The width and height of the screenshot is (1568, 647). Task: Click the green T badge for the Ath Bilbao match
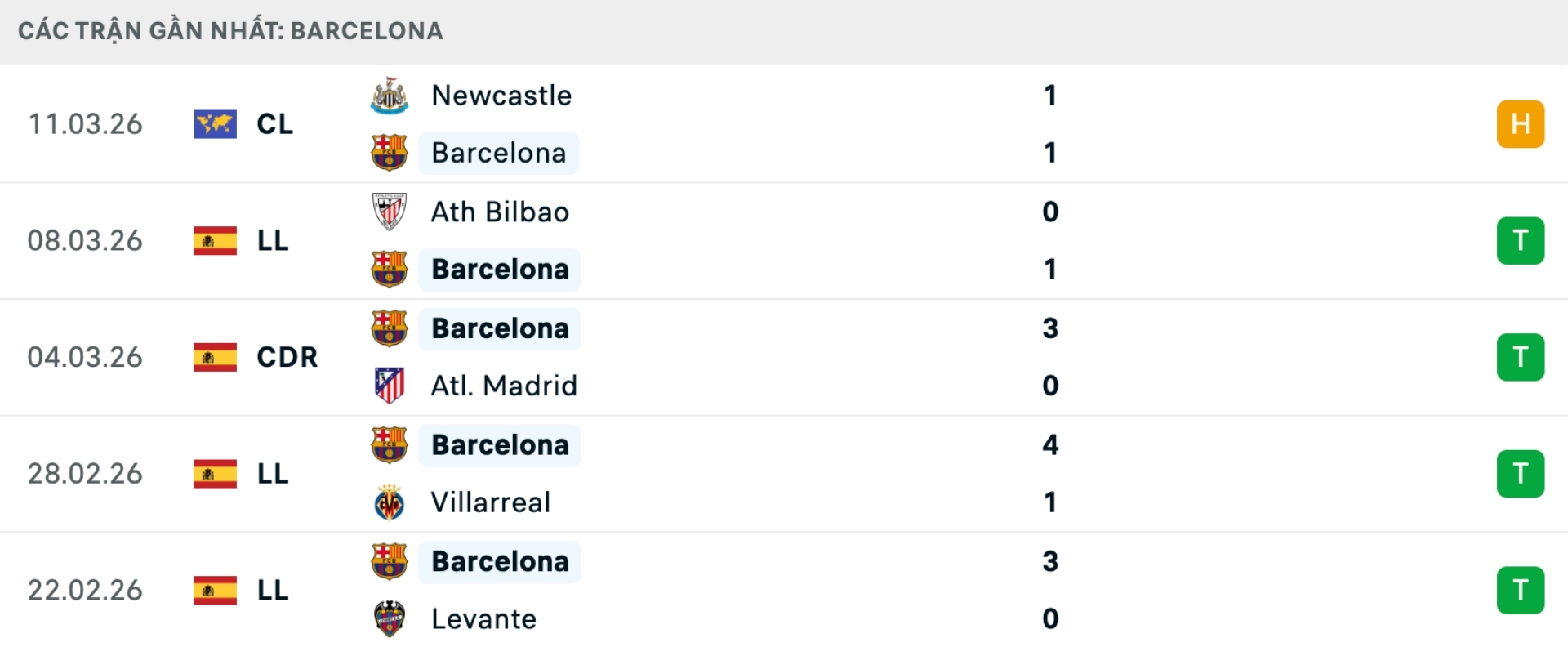coord(1521,240)
